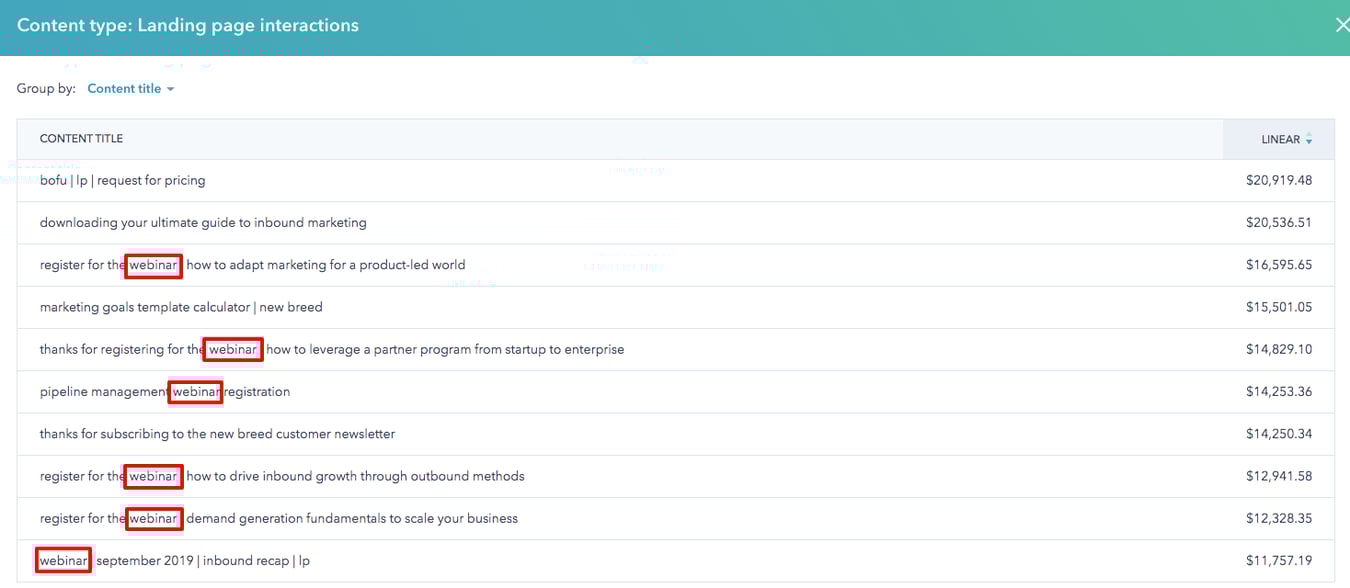Sort rows by the CONTENT TITLE column header
The image size is (1350, 588).
tap(82, 139)
